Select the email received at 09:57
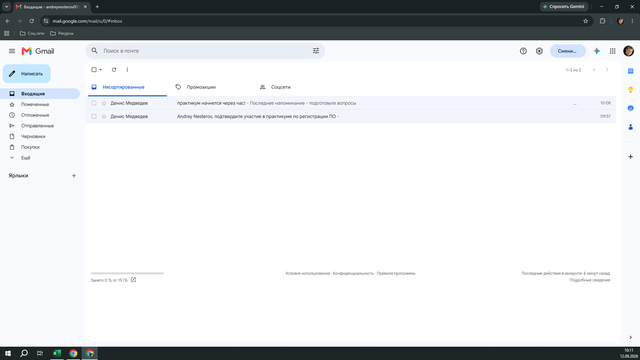640x360 pixels. click(94, 116)
